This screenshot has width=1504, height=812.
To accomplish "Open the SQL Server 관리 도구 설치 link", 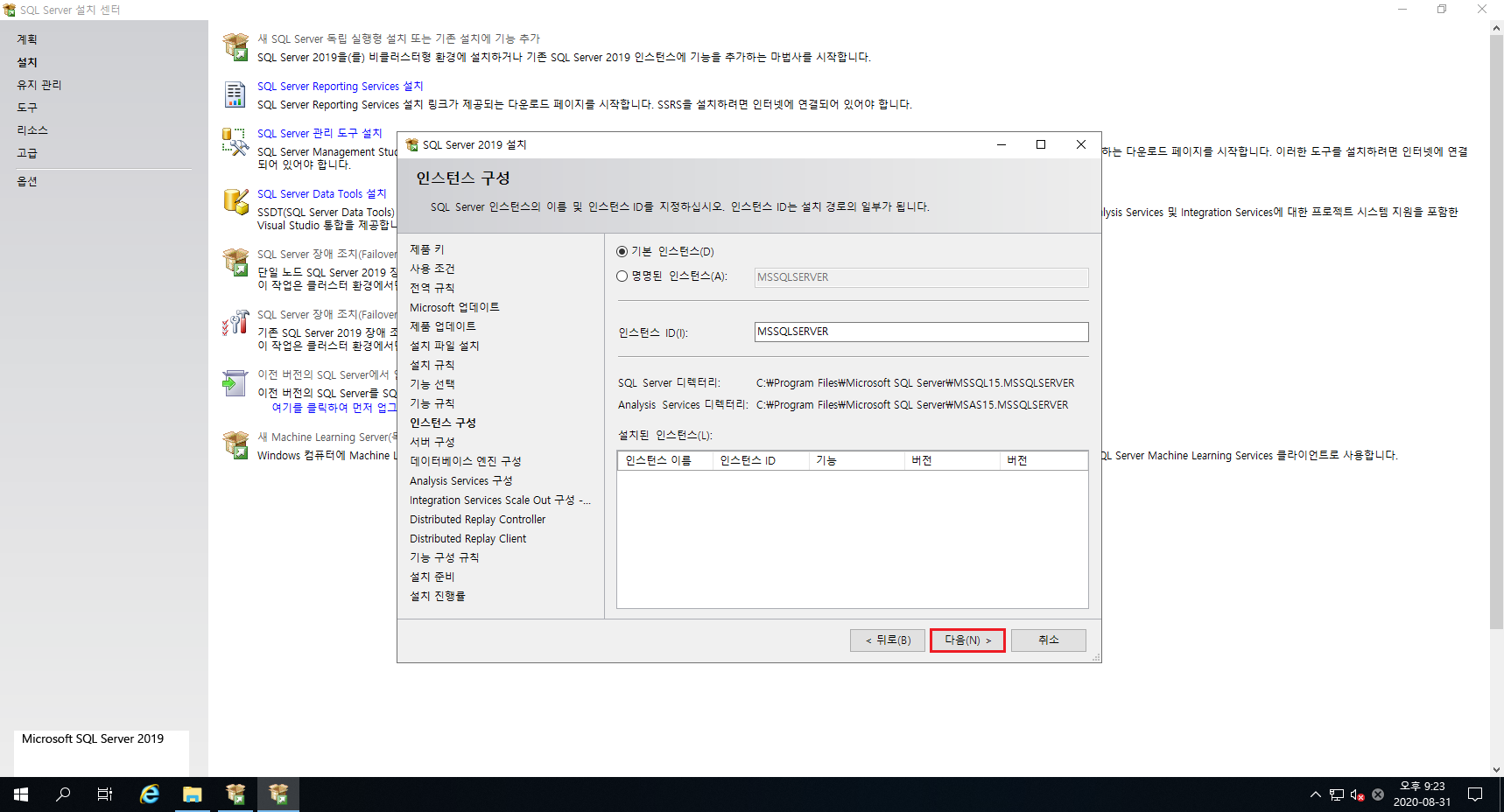I will (x=320, y=133).
